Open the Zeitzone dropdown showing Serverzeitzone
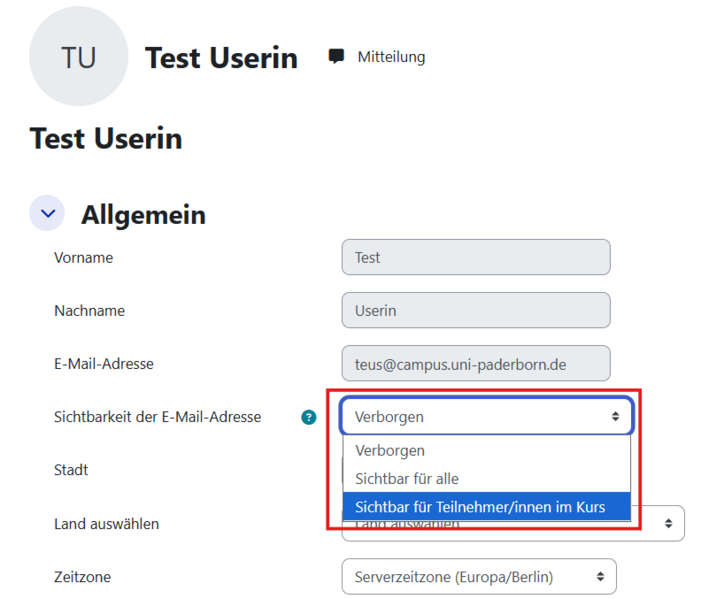The width and height of the screenshot is (701, 599). pos(478,576)
